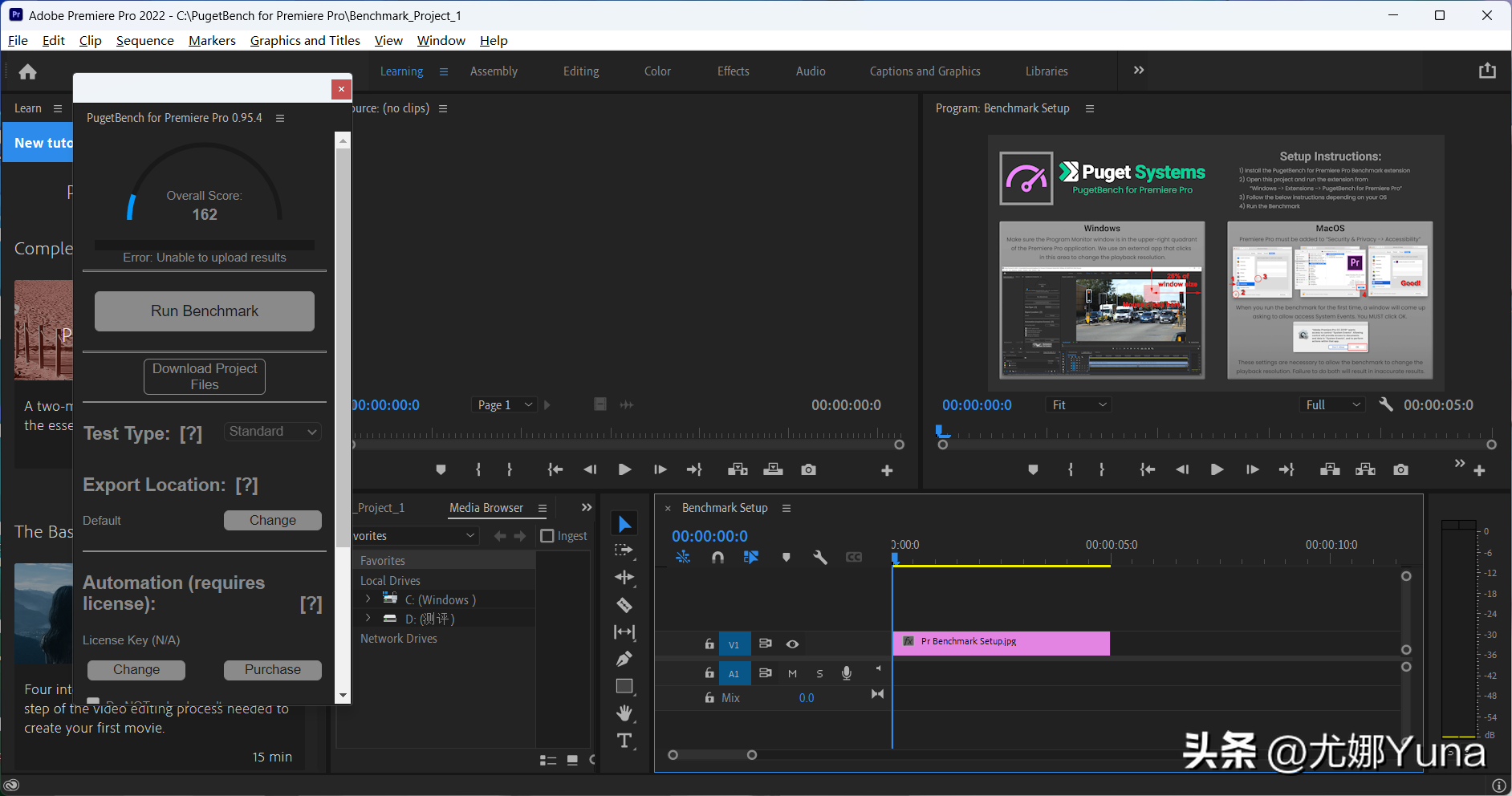Viewport: 1512px width, 796px height.
Task: Open the Window menu
Action: click(x=441, y=41)
